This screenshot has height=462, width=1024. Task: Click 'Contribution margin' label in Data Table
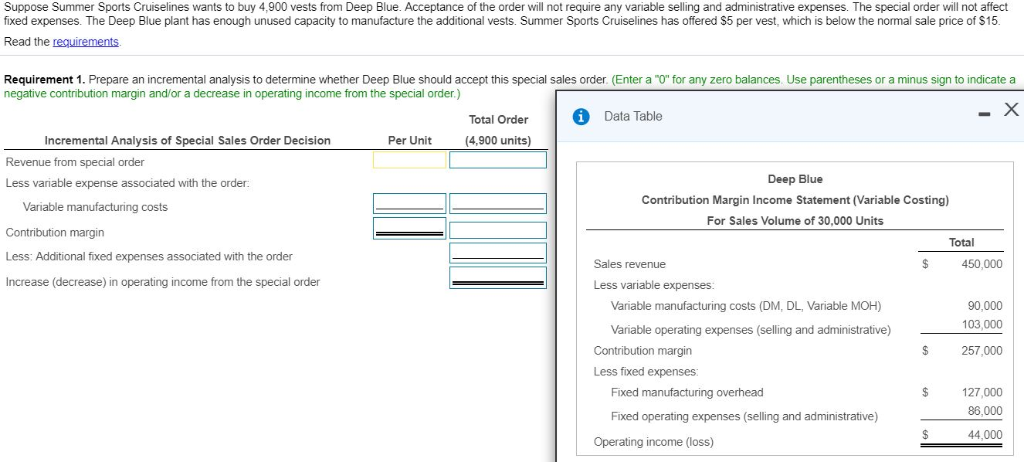pyautogui.click(x=643, y=351)
